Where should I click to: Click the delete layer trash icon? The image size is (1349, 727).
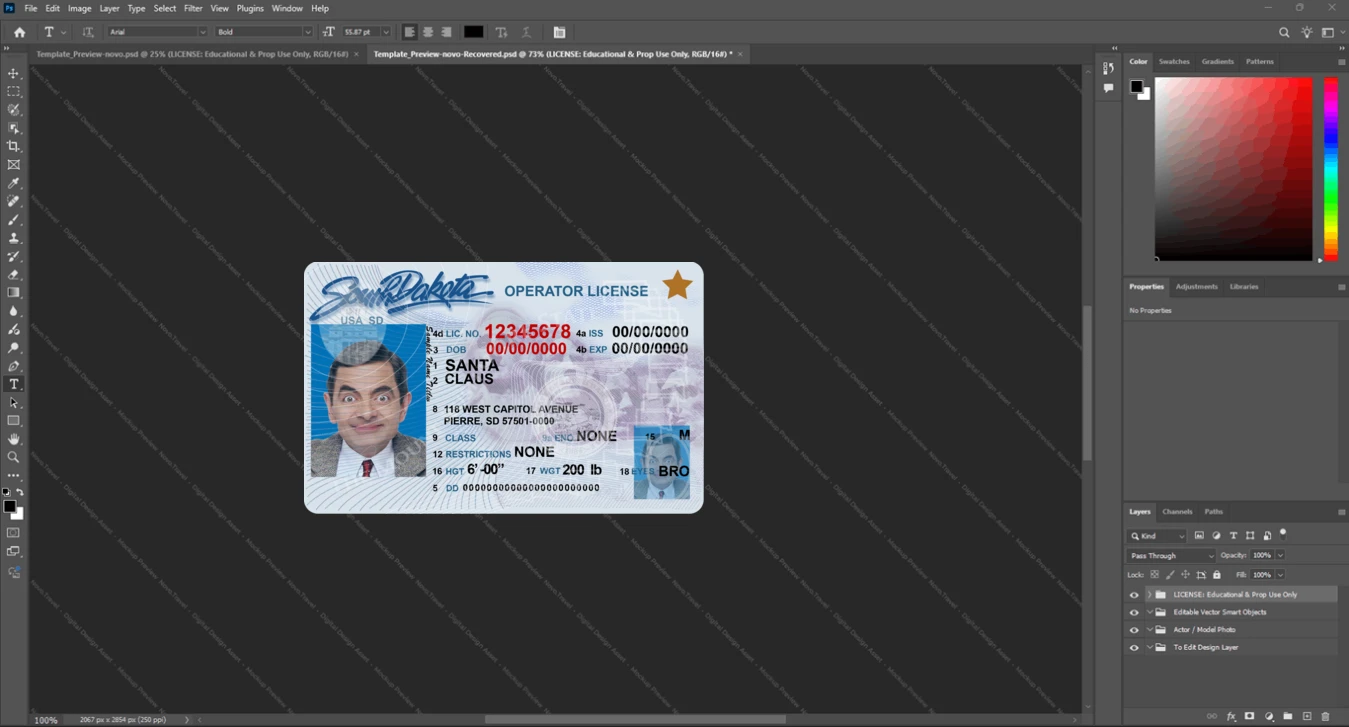coord(1326,716)
